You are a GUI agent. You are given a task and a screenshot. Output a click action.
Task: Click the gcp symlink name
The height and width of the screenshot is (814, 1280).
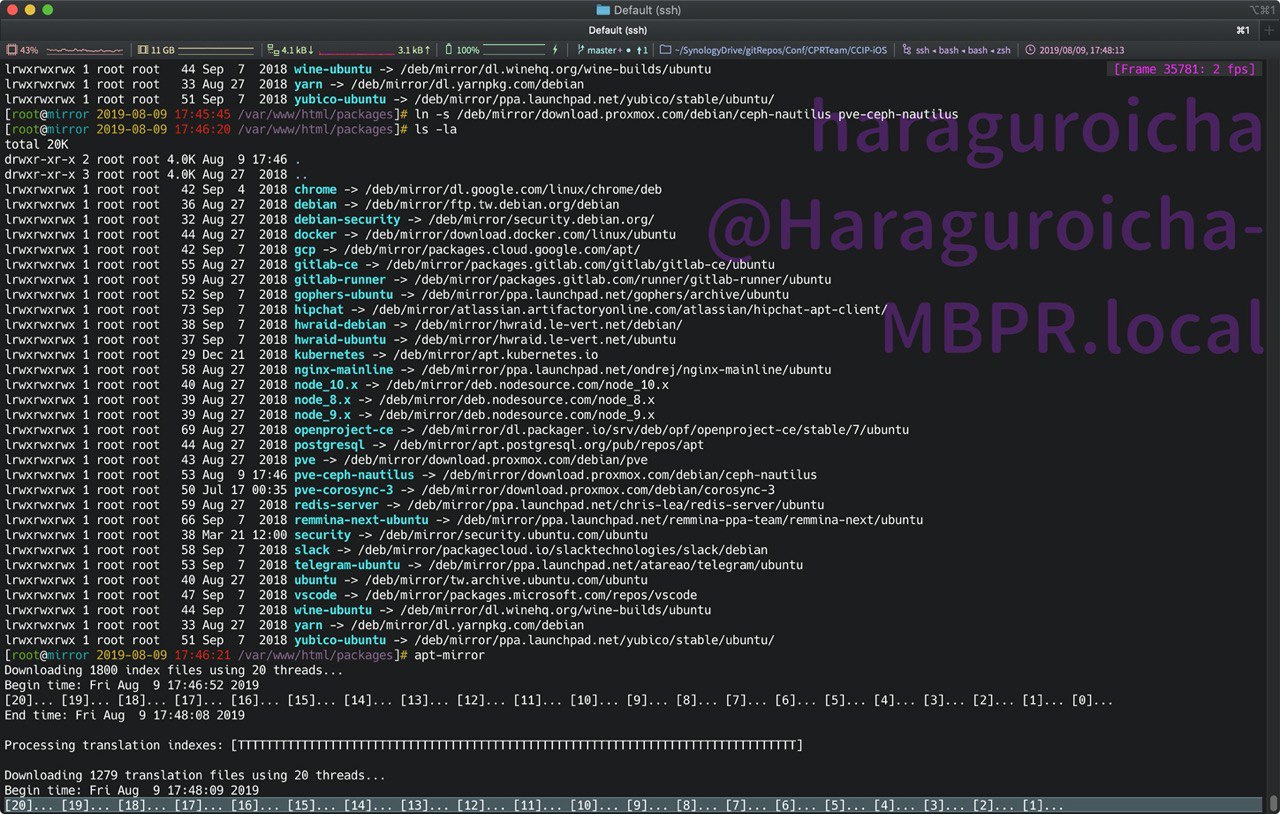305,249
